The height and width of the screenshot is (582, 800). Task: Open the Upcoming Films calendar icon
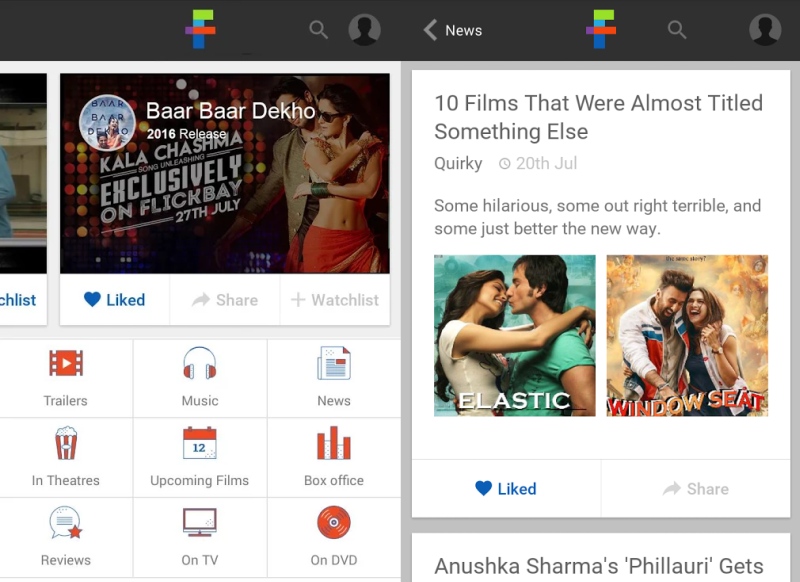click(199, 443)
